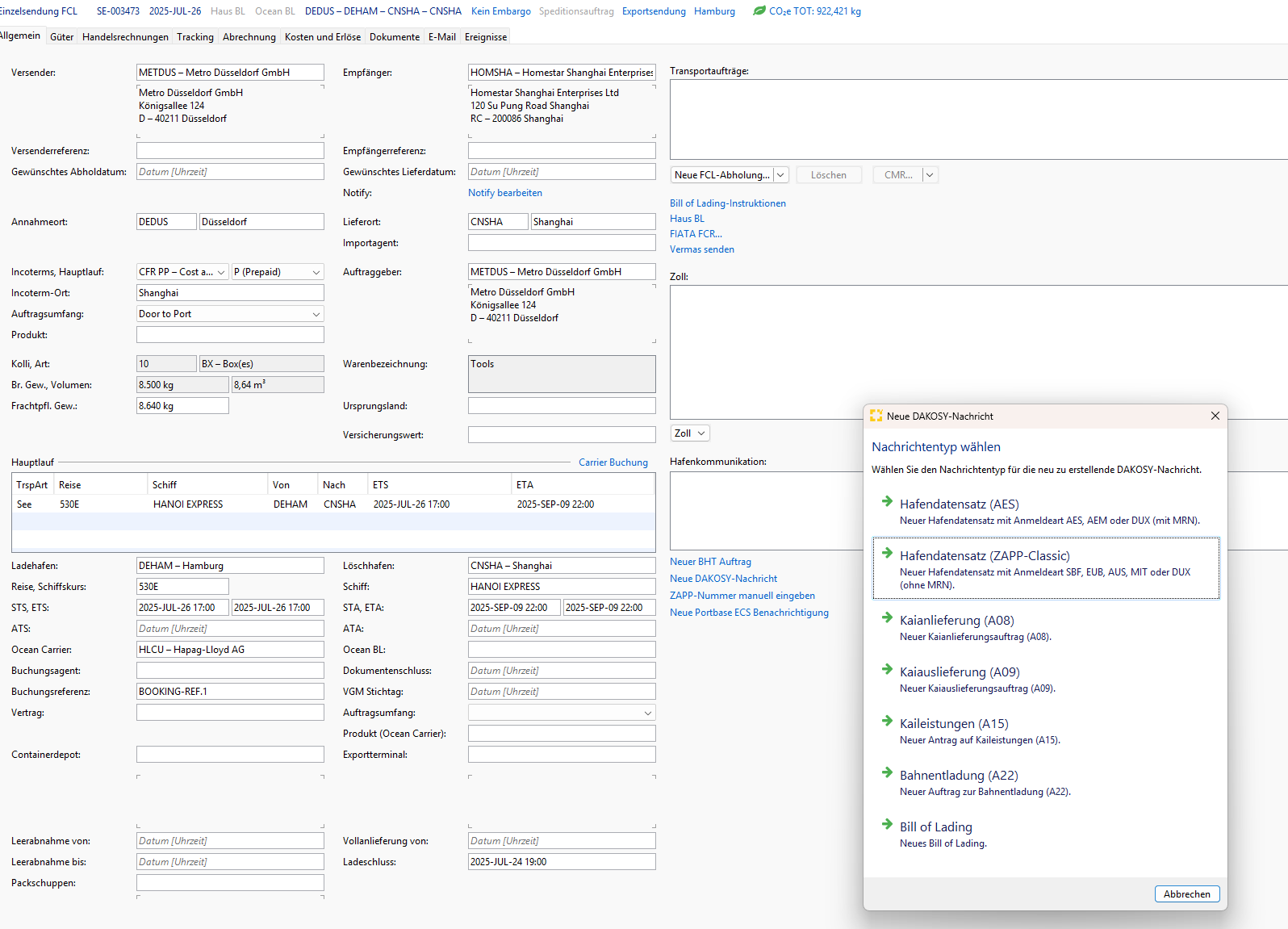Open the Kosten und Erlöse tab
Screen dimensions: 1288x929
(323, 37)
